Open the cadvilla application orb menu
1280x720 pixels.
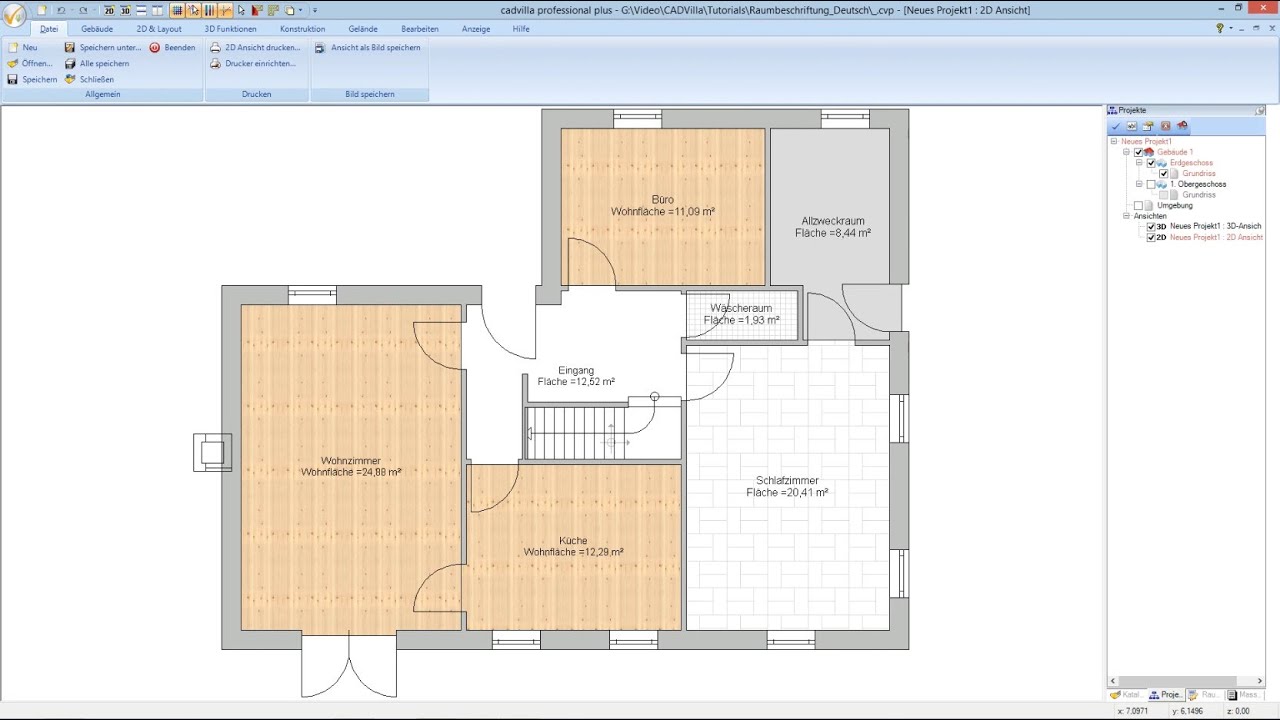point(14,14)
